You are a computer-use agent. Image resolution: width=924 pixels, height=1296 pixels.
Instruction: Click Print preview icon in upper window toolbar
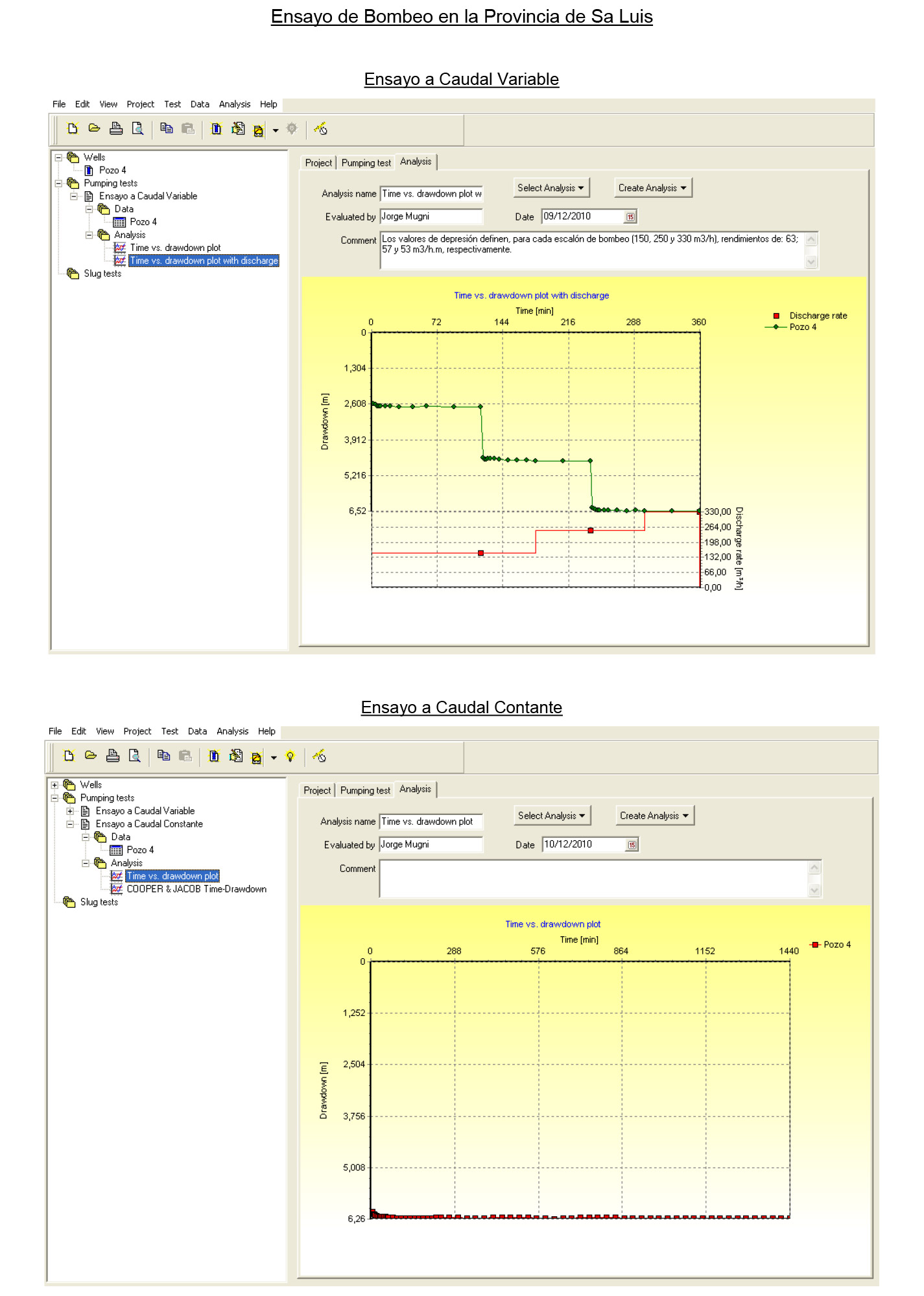point(137,128)
